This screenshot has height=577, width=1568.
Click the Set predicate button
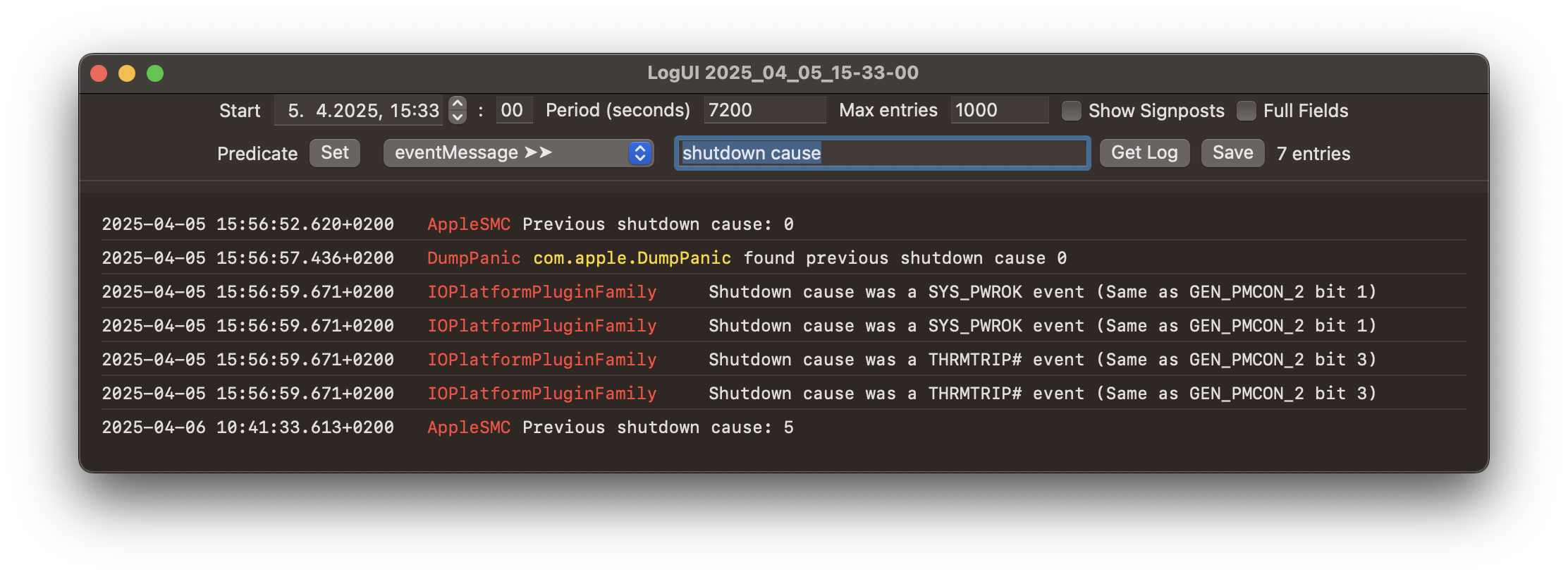[x=335, y=153]
